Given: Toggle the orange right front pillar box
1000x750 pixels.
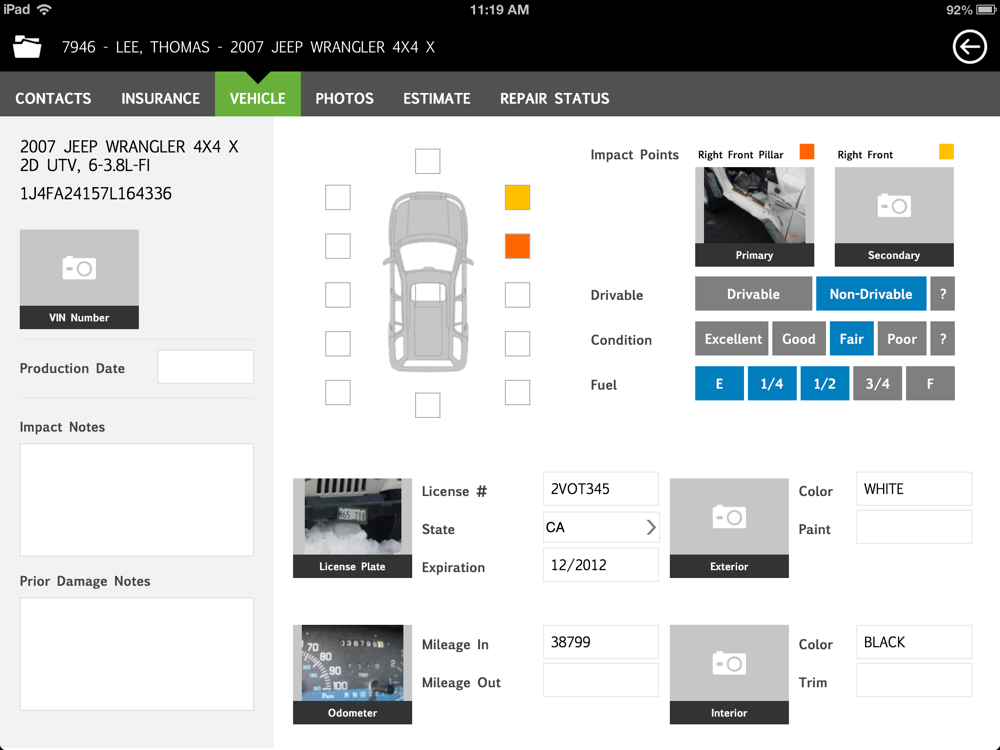Looking at the screenshot, I should [x=517, y=246].
